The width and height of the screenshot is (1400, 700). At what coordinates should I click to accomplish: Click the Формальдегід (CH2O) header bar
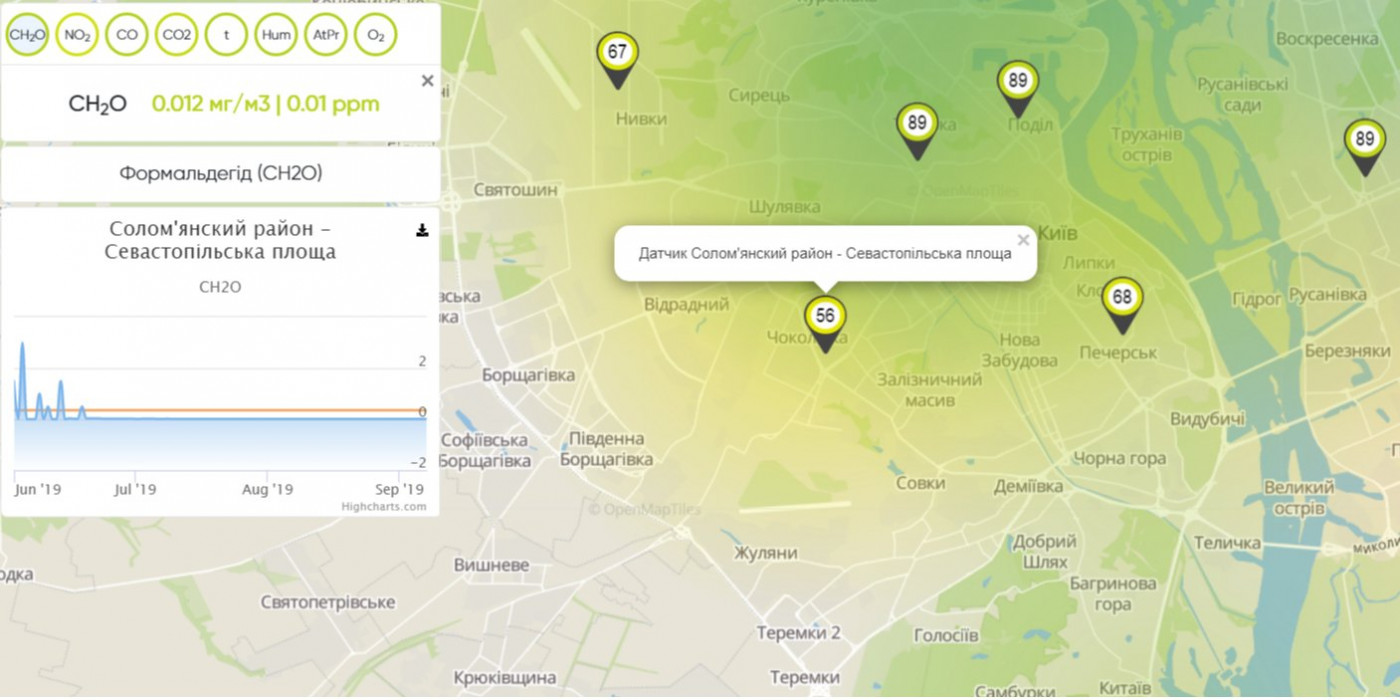(x=221, y=174)
